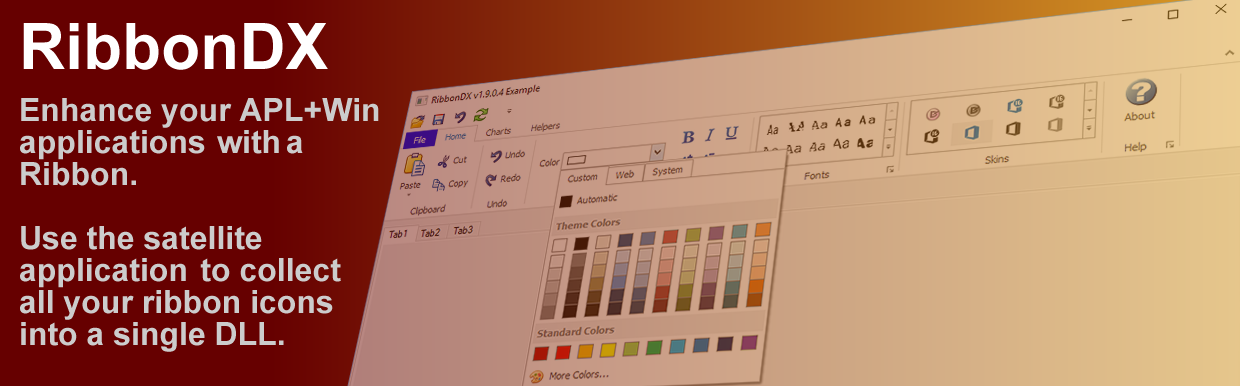Open the Color combo box dropdown arrow

point(657,152)
